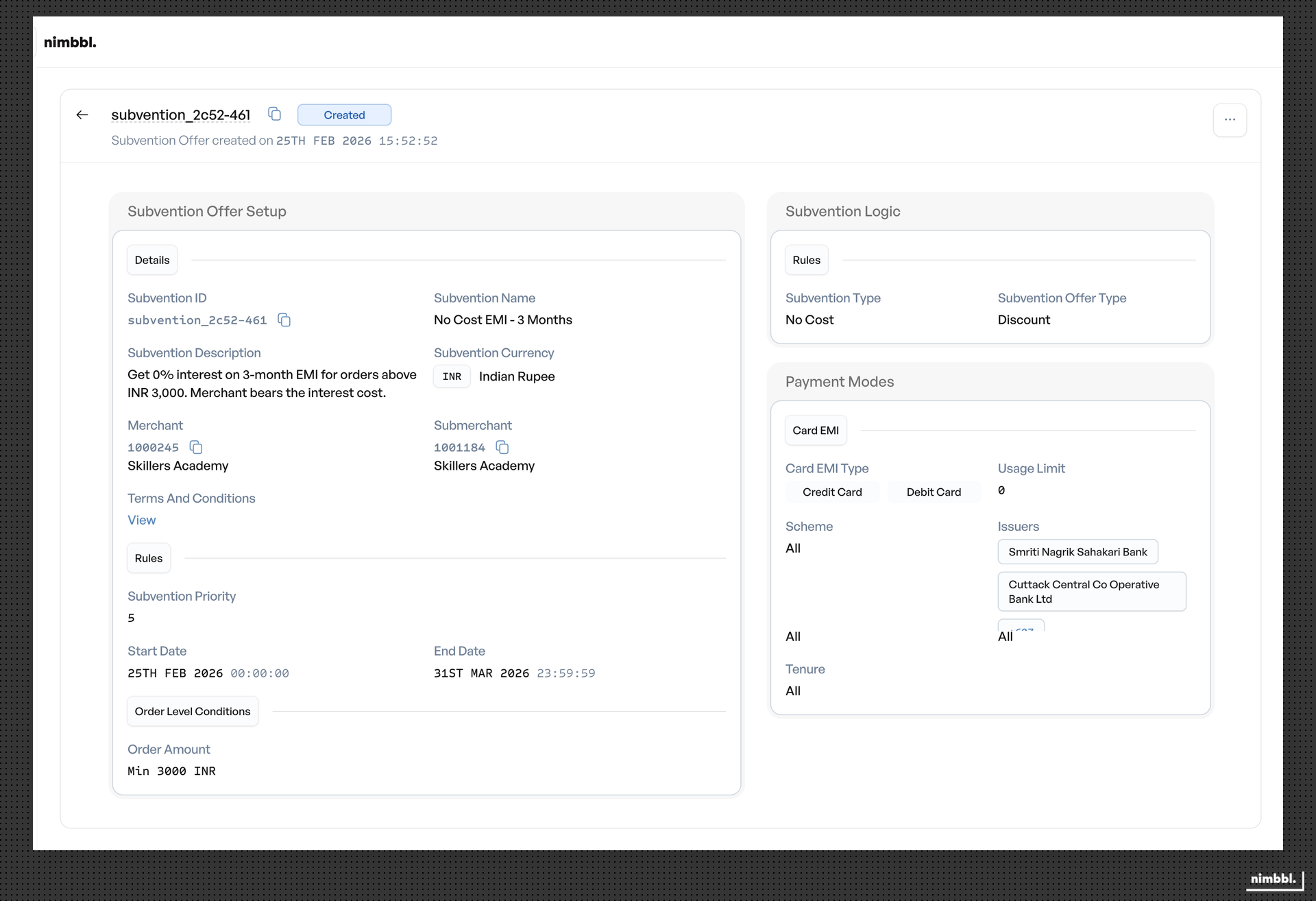The image size is (1316, 901).
Task: View the Terms And Conditions link
Action: point(141,520)
